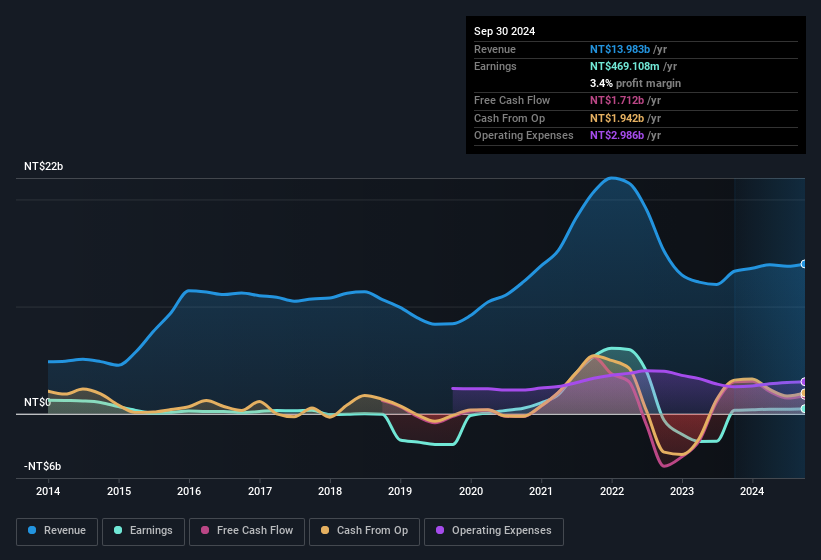Click the teal Earnings endpoint marker
821x560 pixels.
804,409
